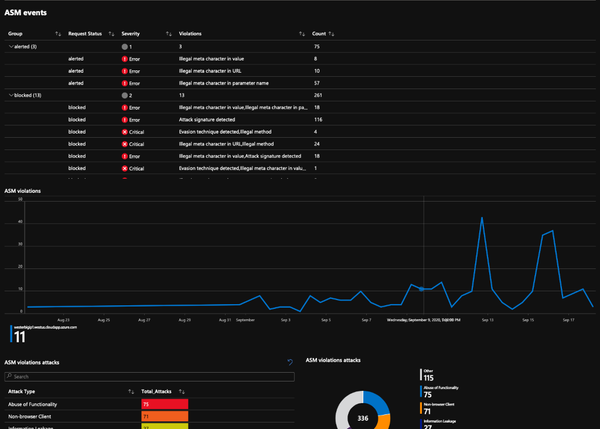Click the ASM violations attacks search field
The image size is (600, 429).
tap(149, 377)
